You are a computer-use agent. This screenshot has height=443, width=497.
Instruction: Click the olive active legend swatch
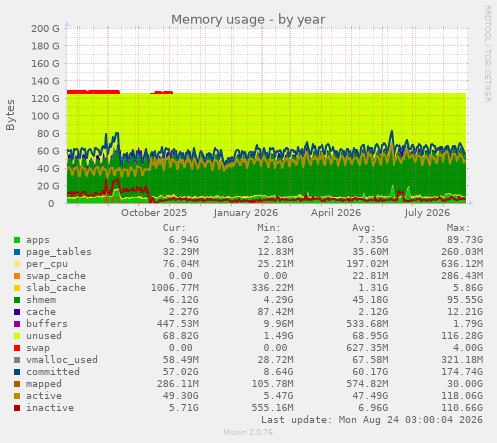pyautogui.click(x=17, y=396)
